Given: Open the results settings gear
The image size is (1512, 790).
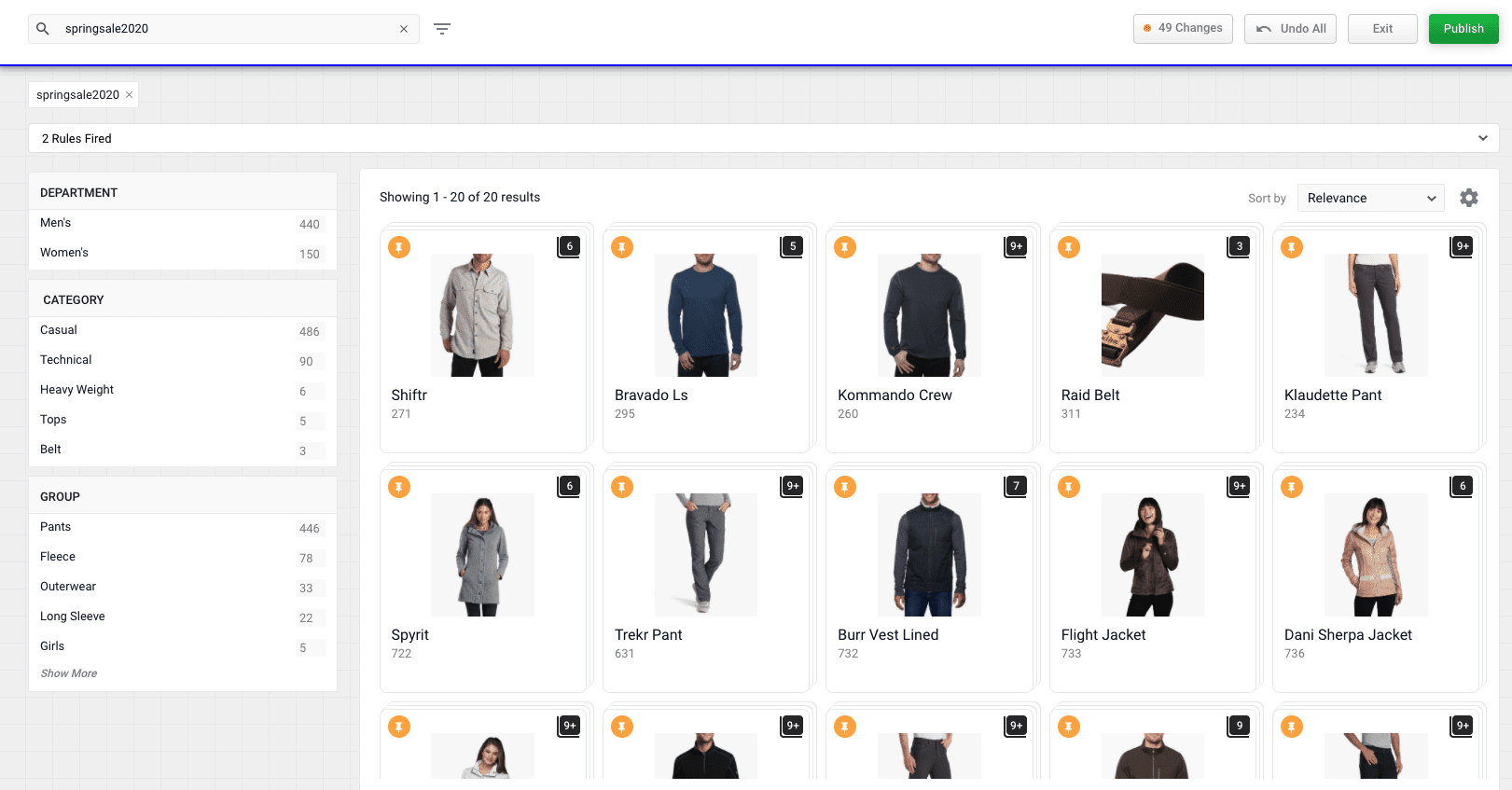Looking at the screenshot, I should point(1469,198).
